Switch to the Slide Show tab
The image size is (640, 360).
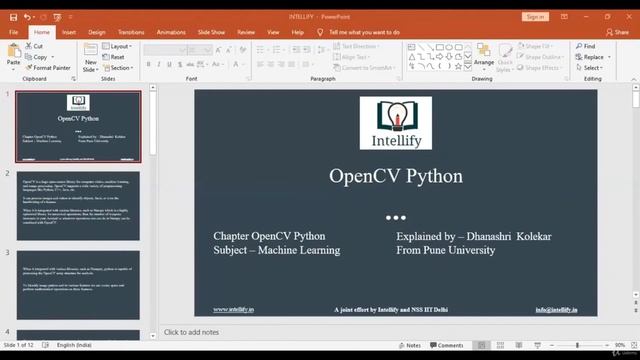pyautogui.click(x=211, y=32)
